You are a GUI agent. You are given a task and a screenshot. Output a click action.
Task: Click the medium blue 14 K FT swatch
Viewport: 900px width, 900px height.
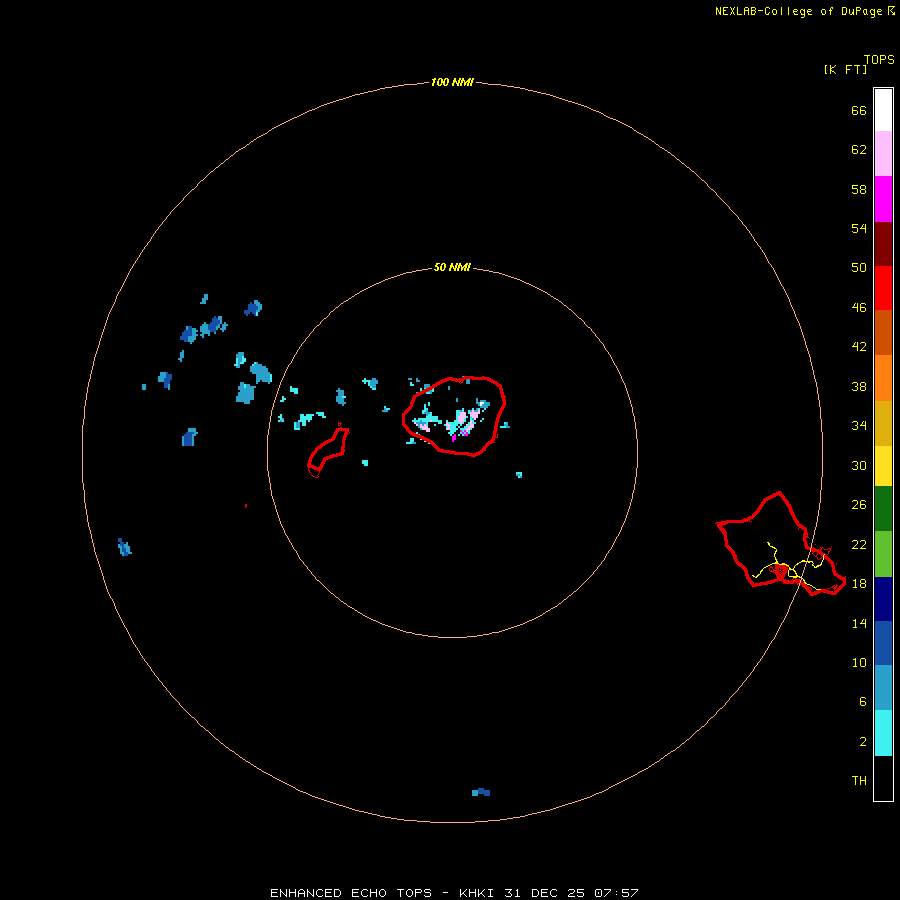tap(883, 643)
